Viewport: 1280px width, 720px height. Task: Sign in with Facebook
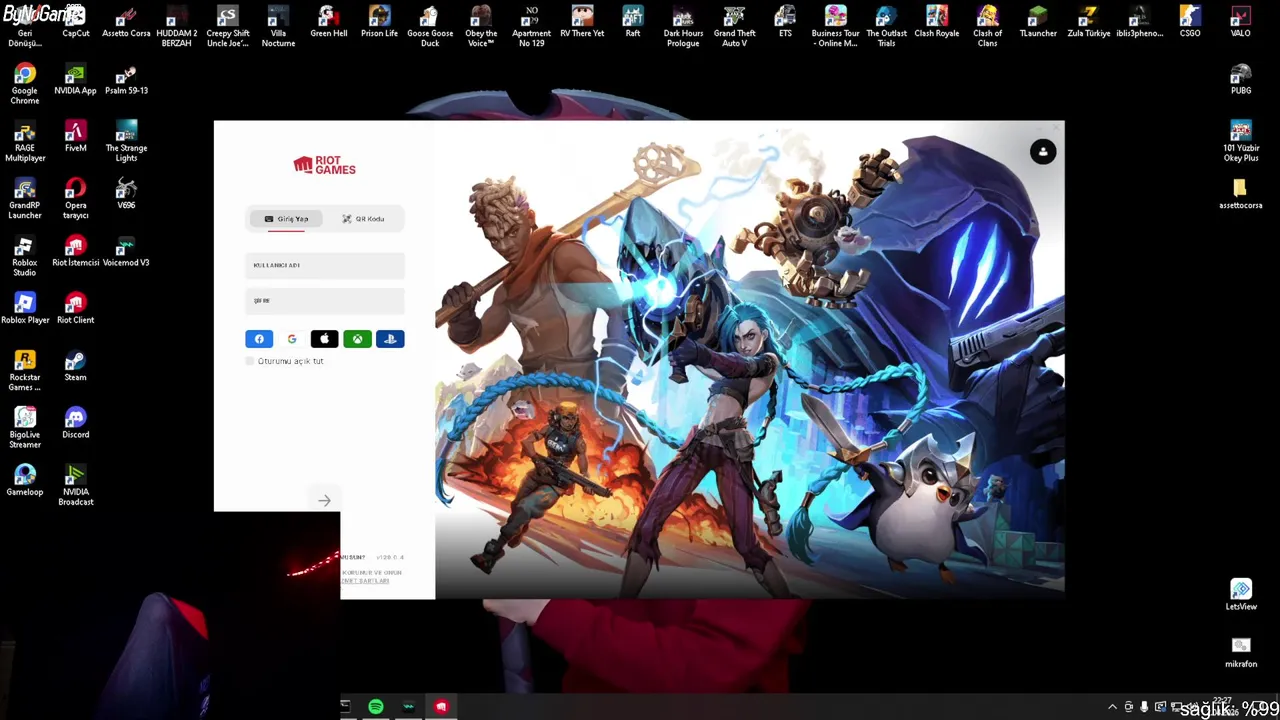(x=259, y=339)
